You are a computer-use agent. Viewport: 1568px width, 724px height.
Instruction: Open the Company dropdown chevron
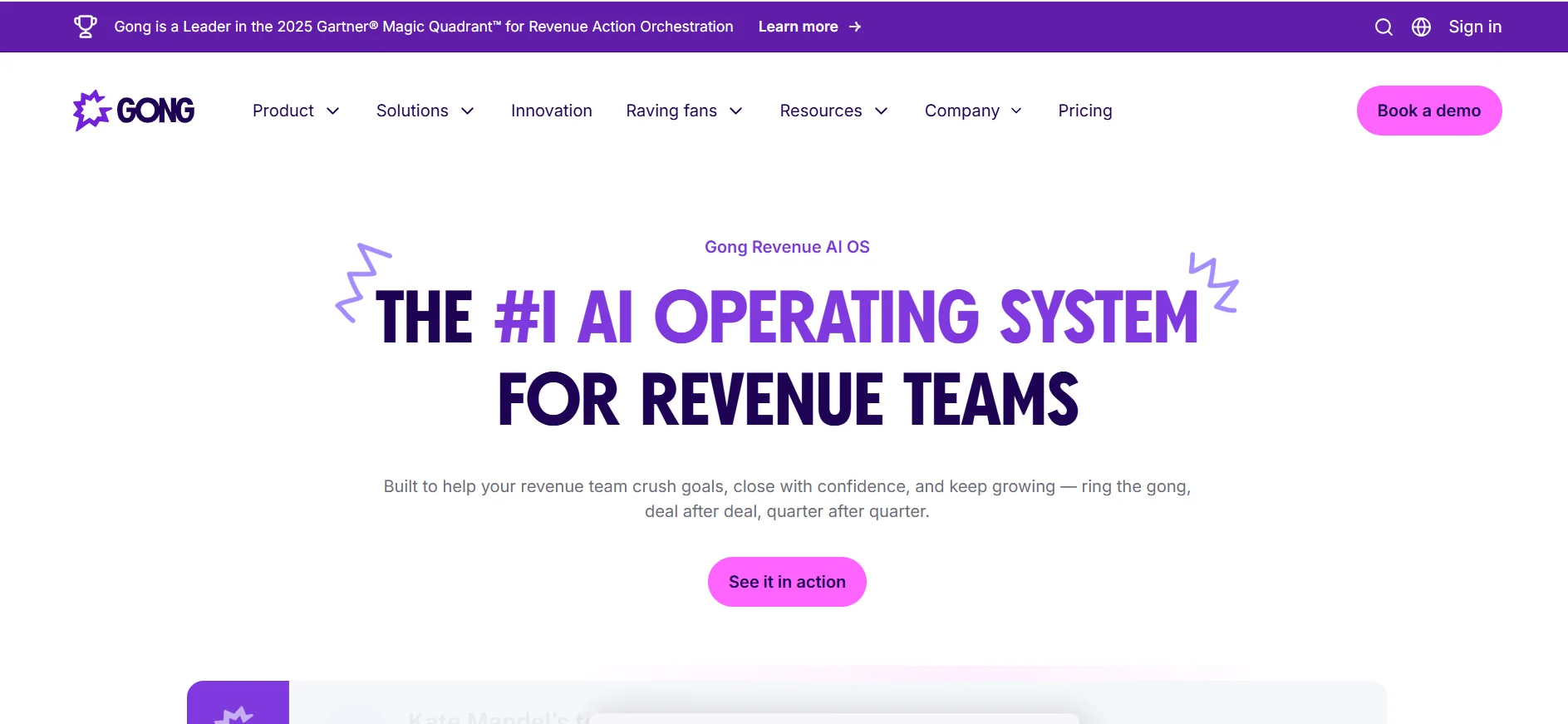click(1016, 111)
